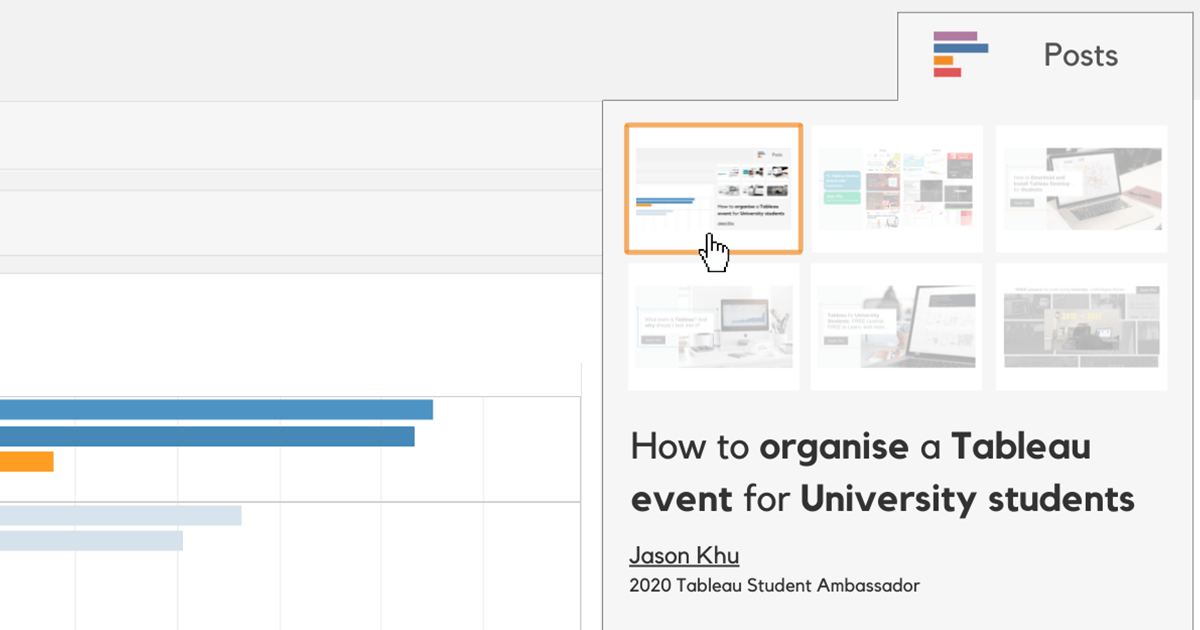Click the purple bar in Posts logo

[x=955, y=36]
